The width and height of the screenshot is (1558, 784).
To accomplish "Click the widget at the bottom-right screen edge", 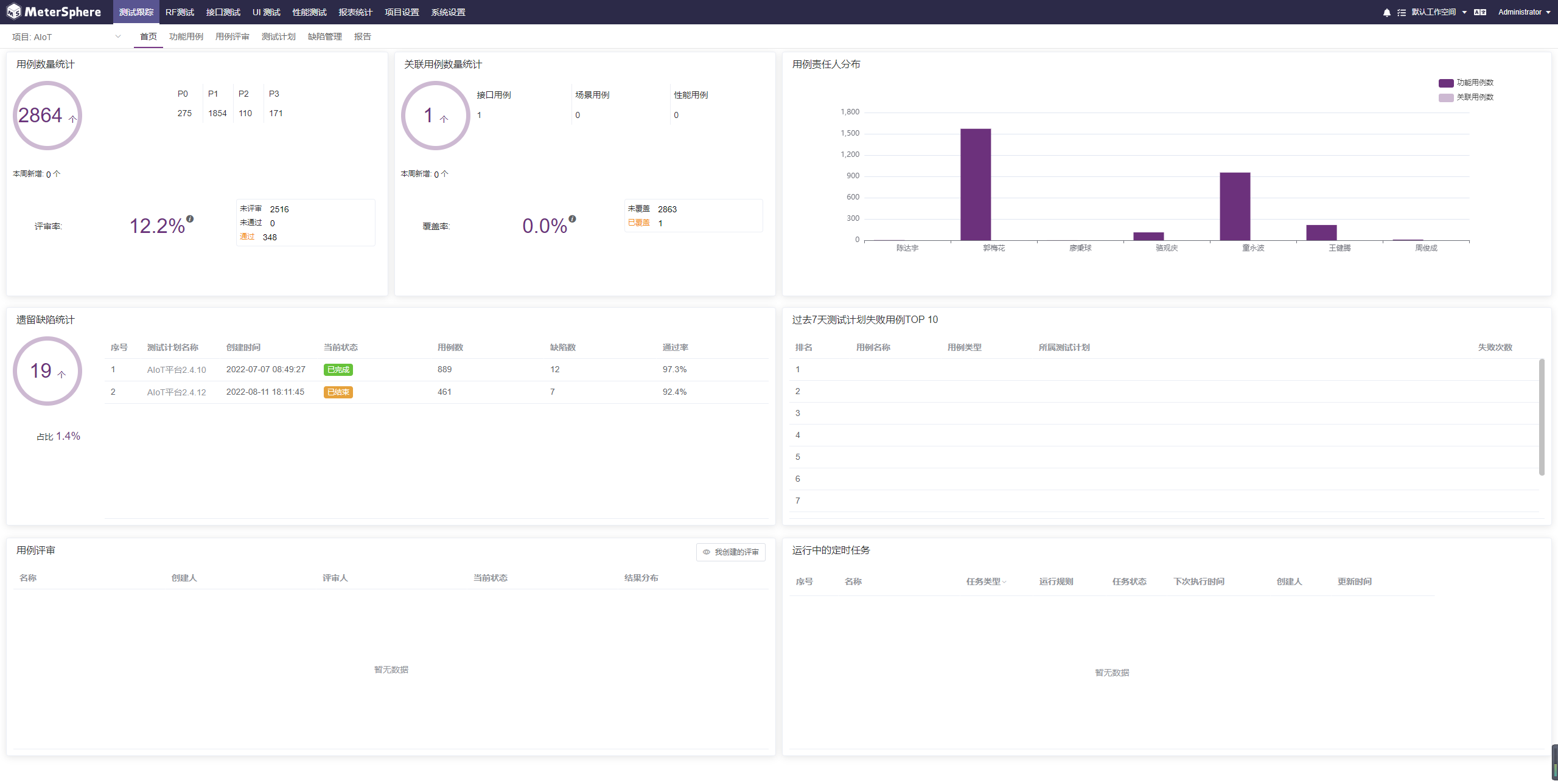I will pyautogui.click(x=1554, y=761).
